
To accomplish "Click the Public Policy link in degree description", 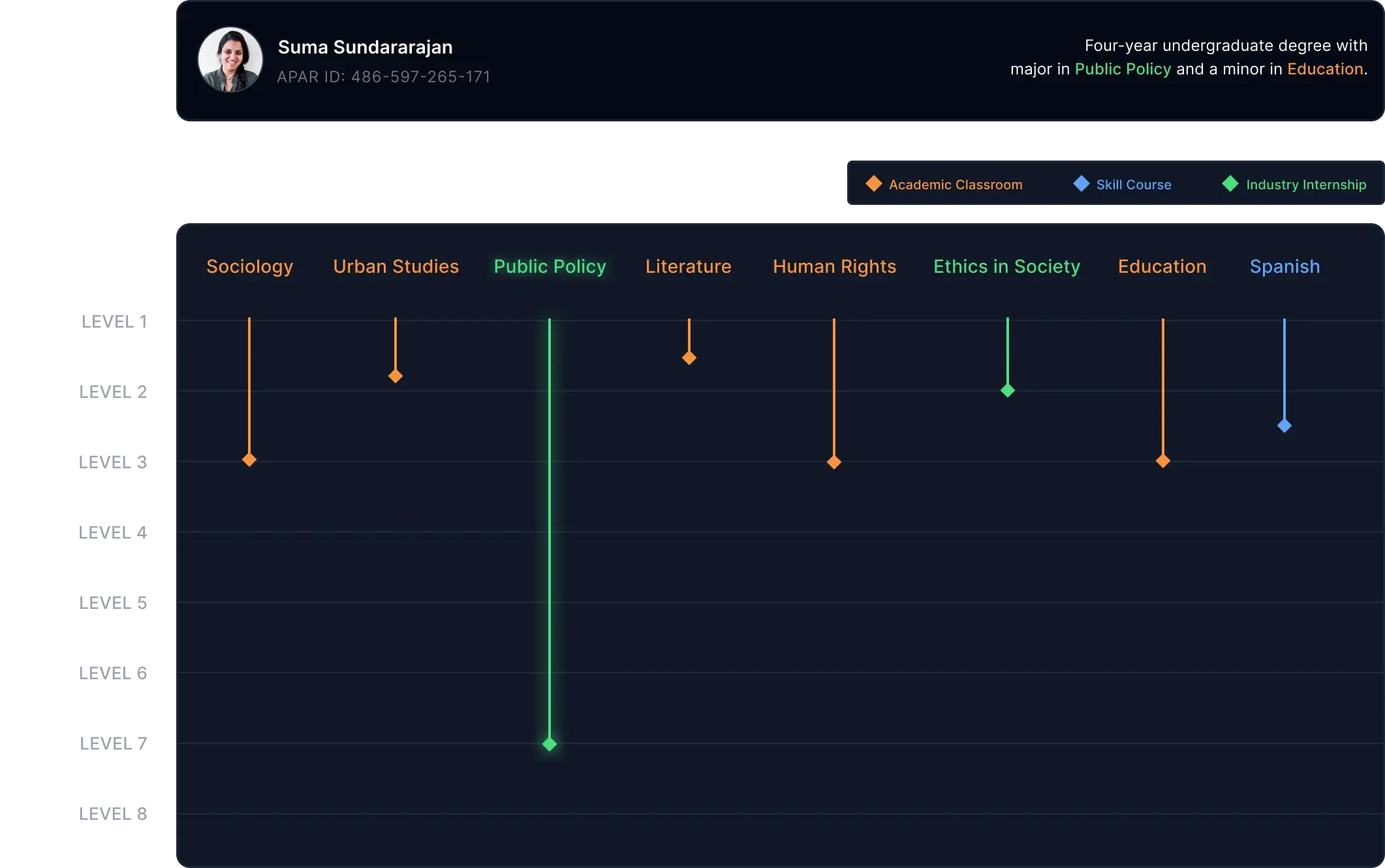I will pyautogui.click(x=1123, y=69).
